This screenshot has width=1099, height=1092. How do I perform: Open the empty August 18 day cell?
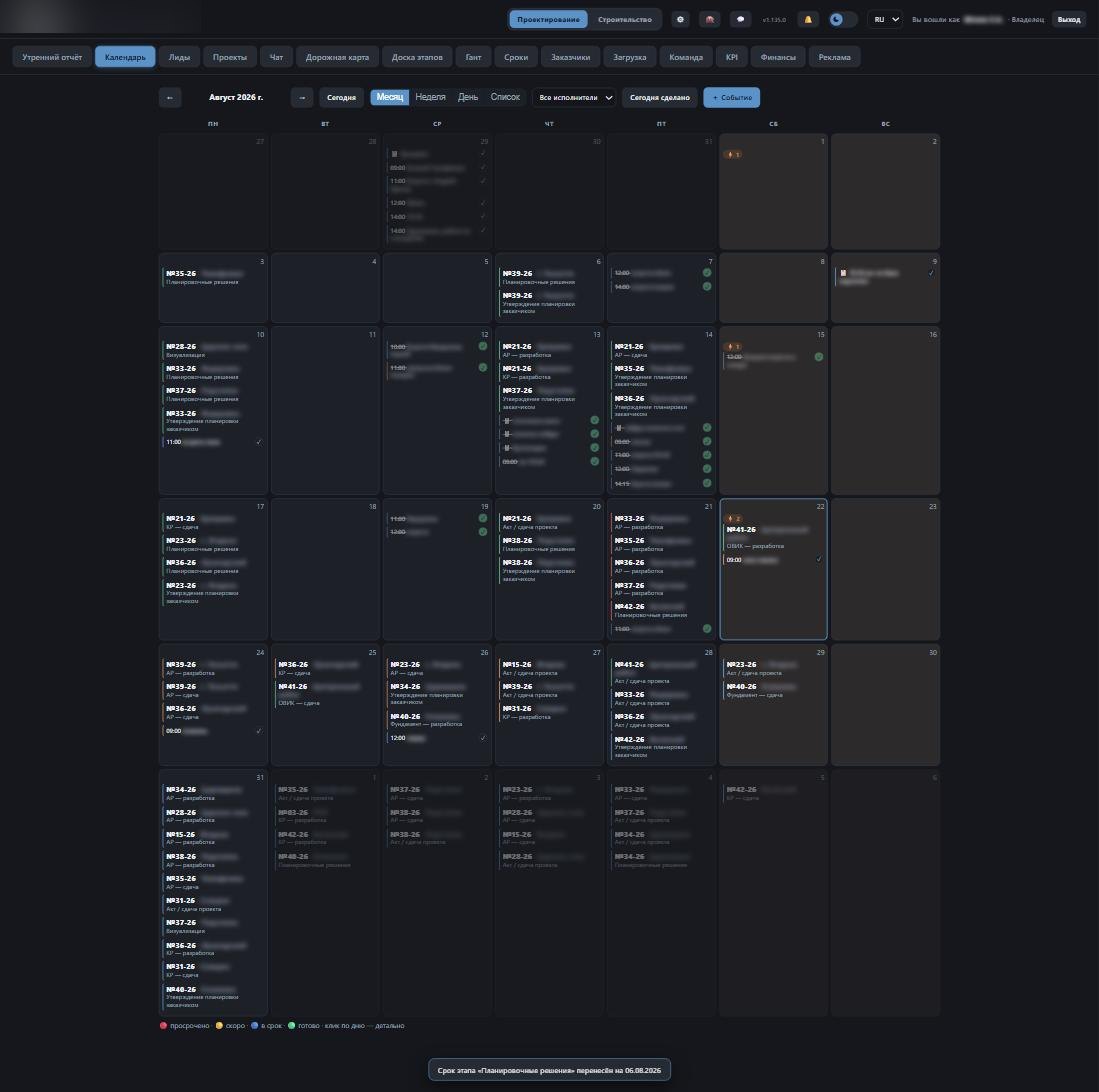pyautogui.click(x=325, y=569)
